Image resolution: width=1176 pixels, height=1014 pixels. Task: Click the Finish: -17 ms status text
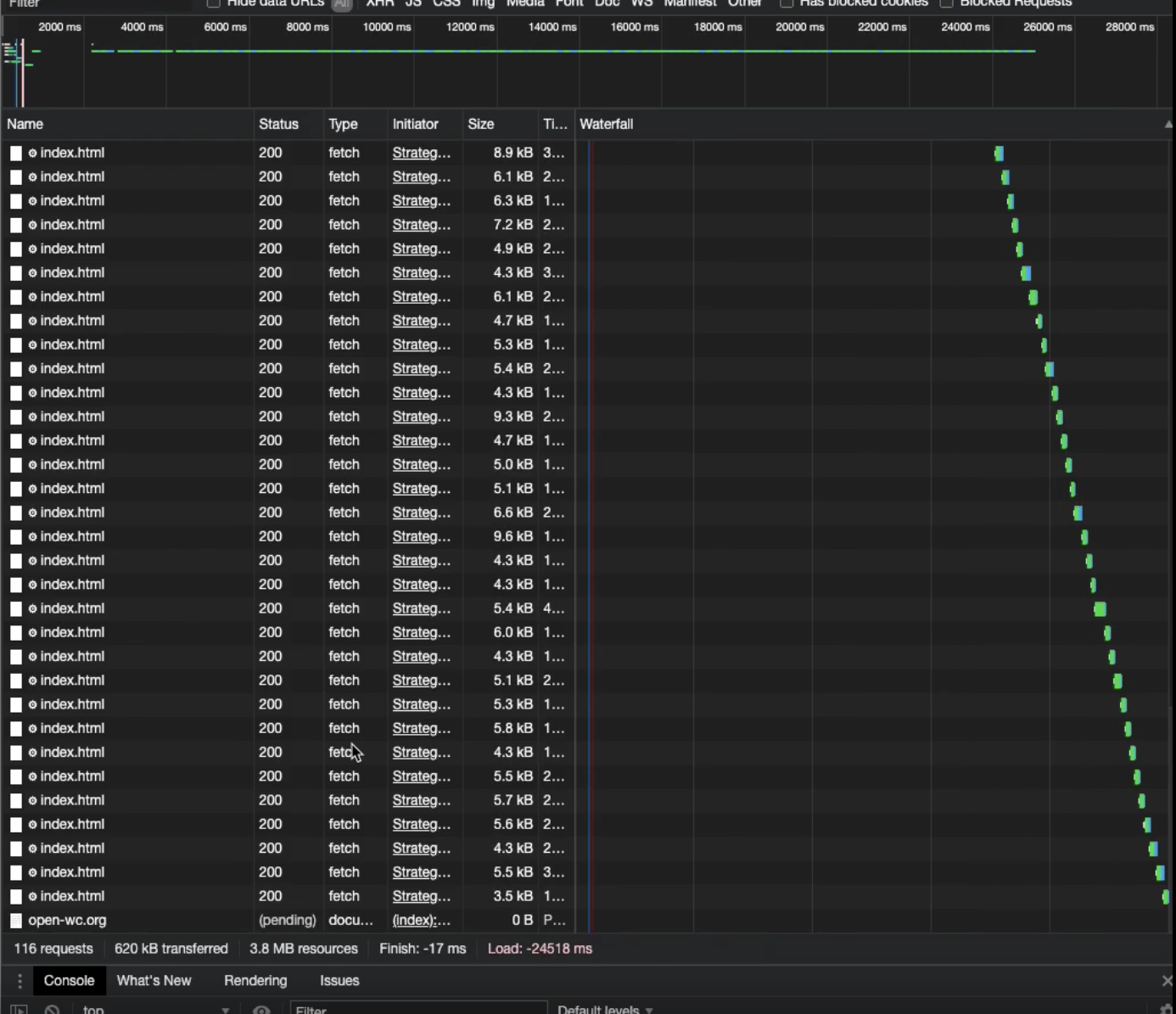[x=423, y=949]
